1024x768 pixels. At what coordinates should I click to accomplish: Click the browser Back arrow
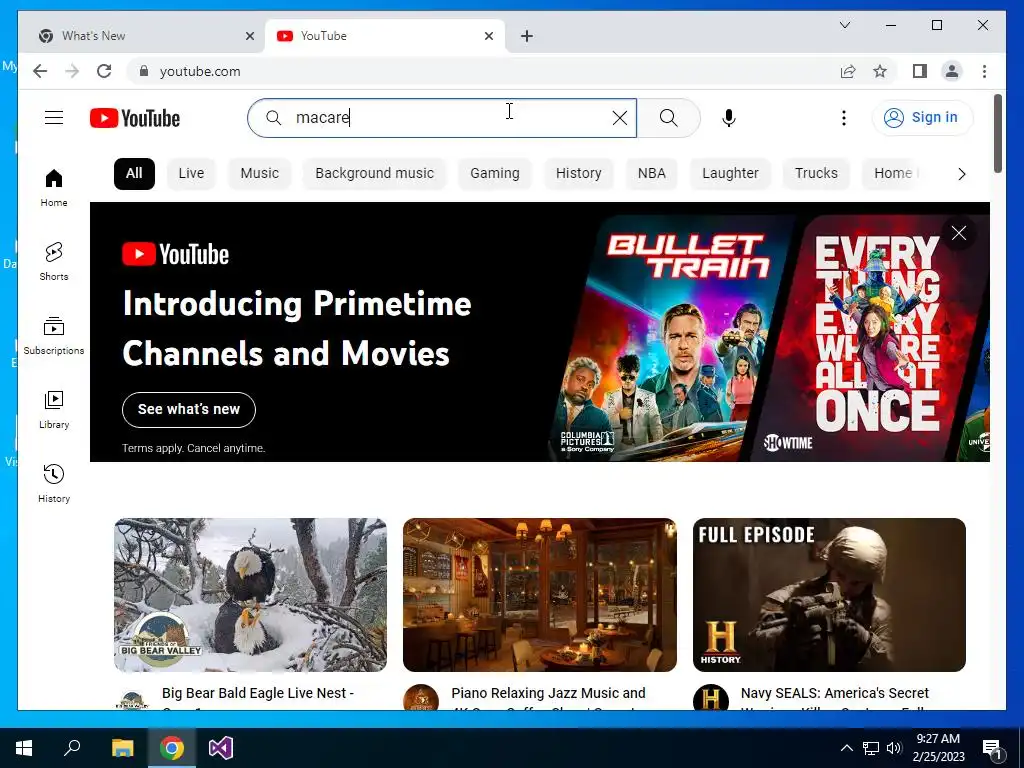[40, 71]
